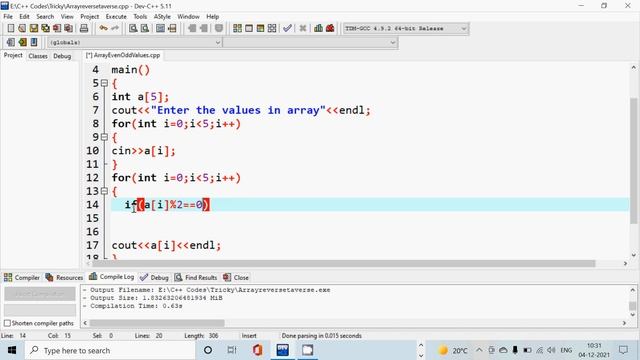Click the Save All toolbar icon
Viewport: 640px width, 360px height.
45,28
